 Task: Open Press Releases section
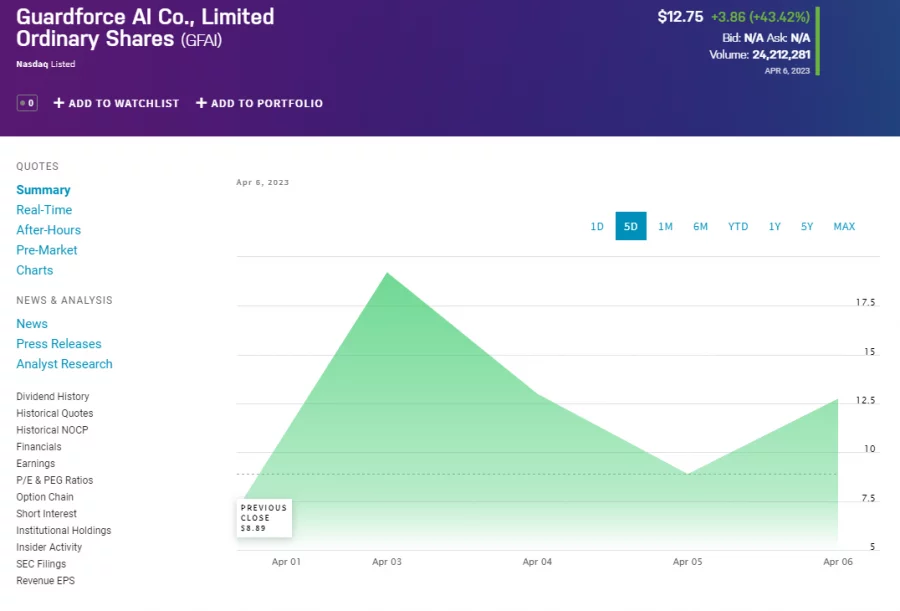(59, 344)
